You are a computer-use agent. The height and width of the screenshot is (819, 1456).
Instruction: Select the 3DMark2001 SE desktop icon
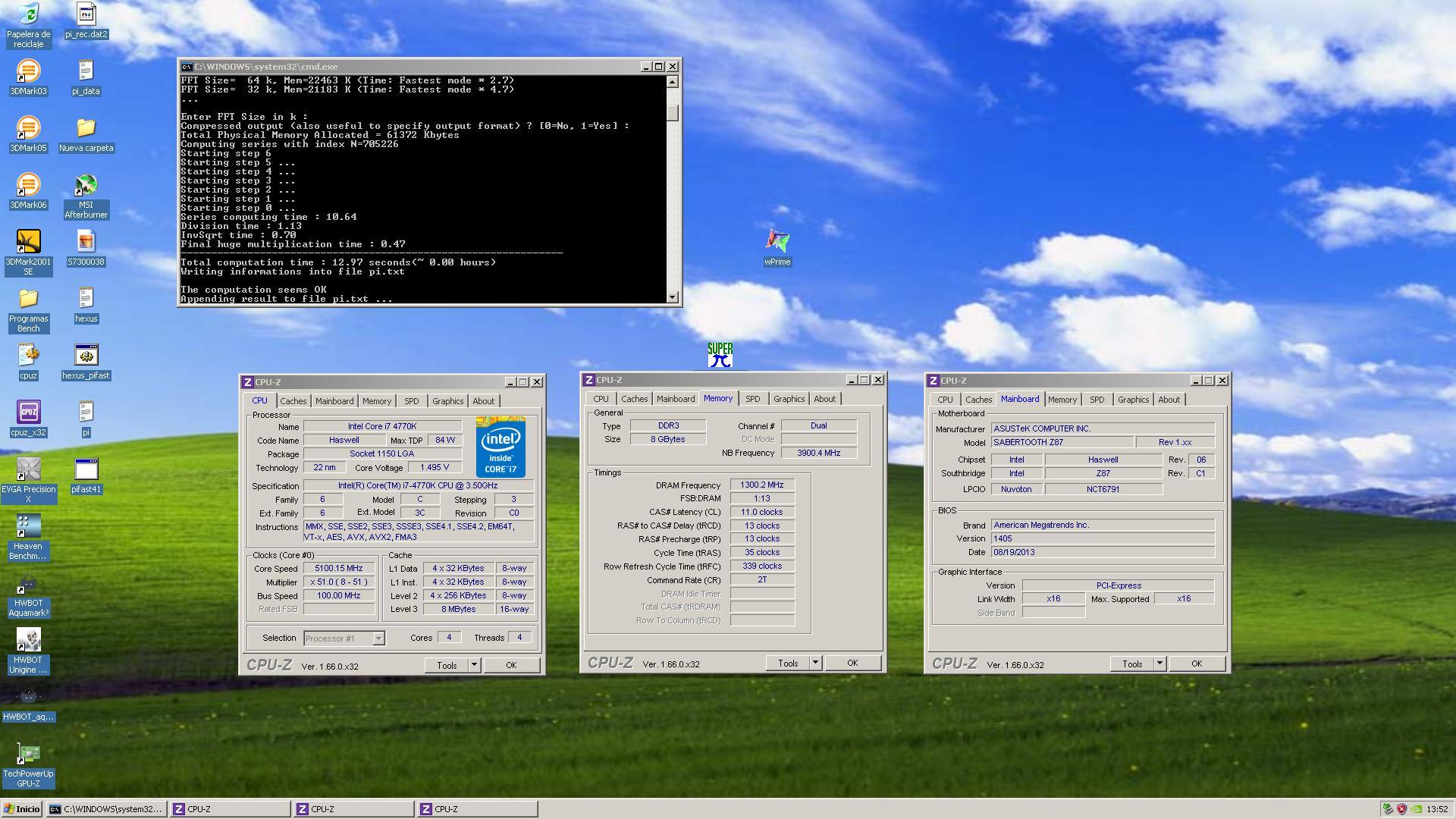pyautogui.click(x=28, y=253)
